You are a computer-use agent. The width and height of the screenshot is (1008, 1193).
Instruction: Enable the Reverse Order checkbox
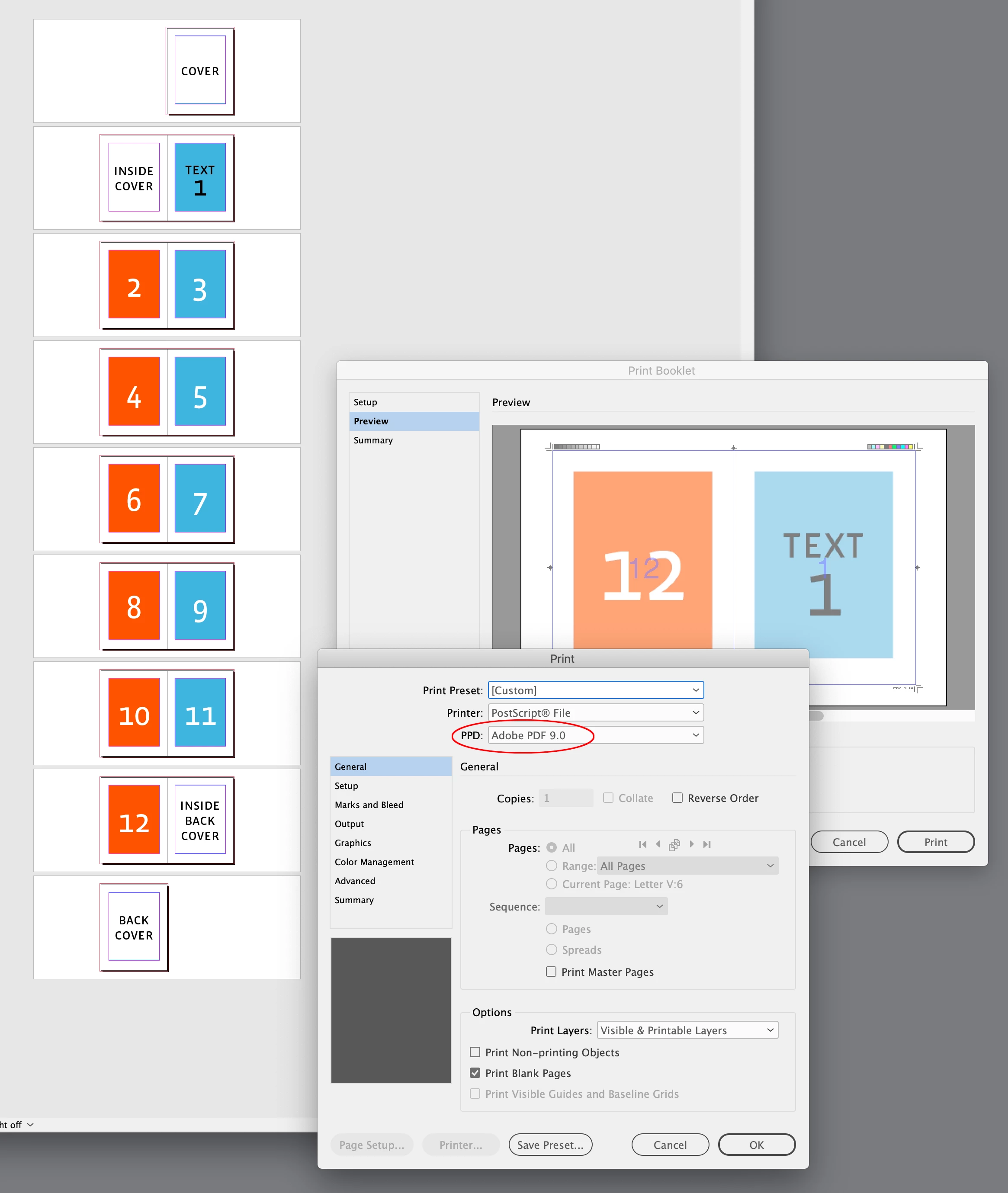tap(677, 798)
